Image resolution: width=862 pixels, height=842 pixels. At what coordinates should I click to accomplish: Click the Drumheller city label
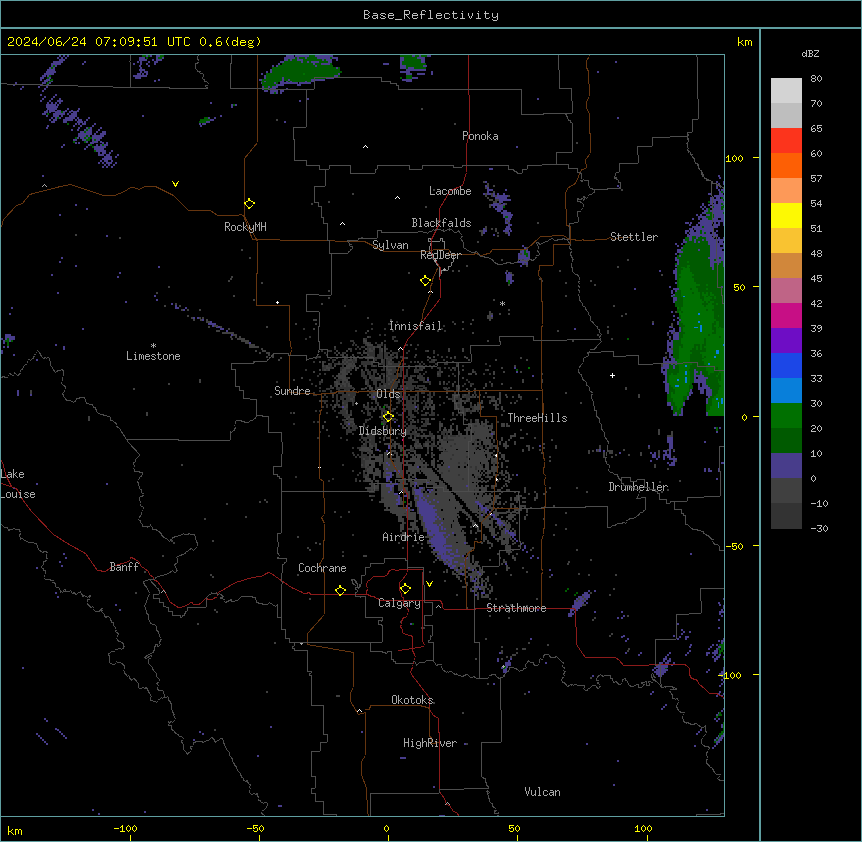pos(638,487)
